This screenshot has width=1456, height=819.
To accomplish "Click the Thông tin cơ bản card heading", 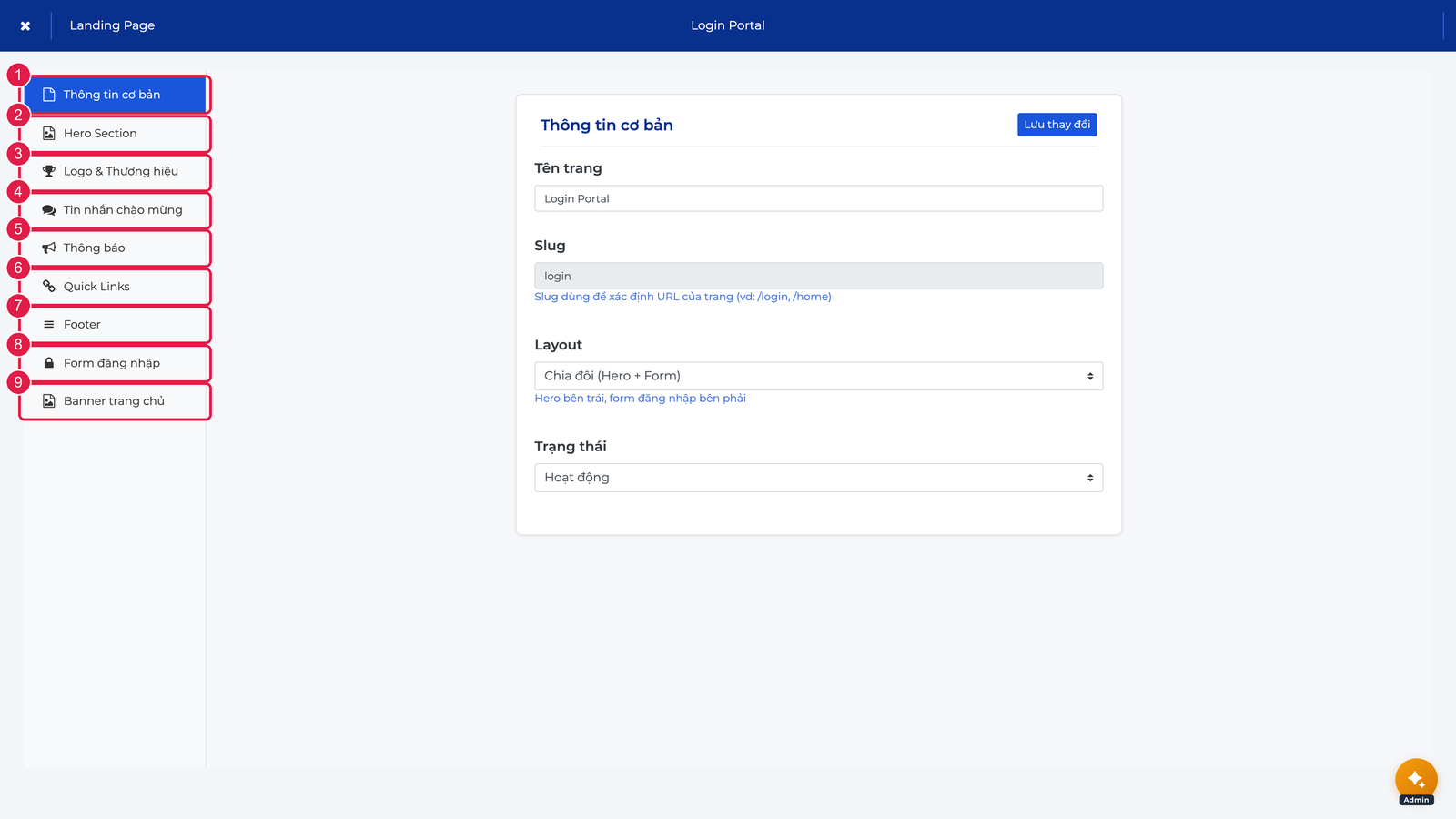I will [x=607, y=126].
